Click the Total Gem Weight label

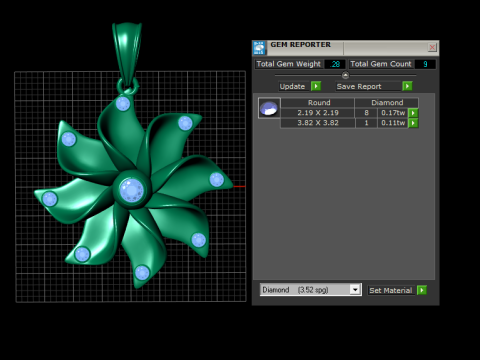288,64
